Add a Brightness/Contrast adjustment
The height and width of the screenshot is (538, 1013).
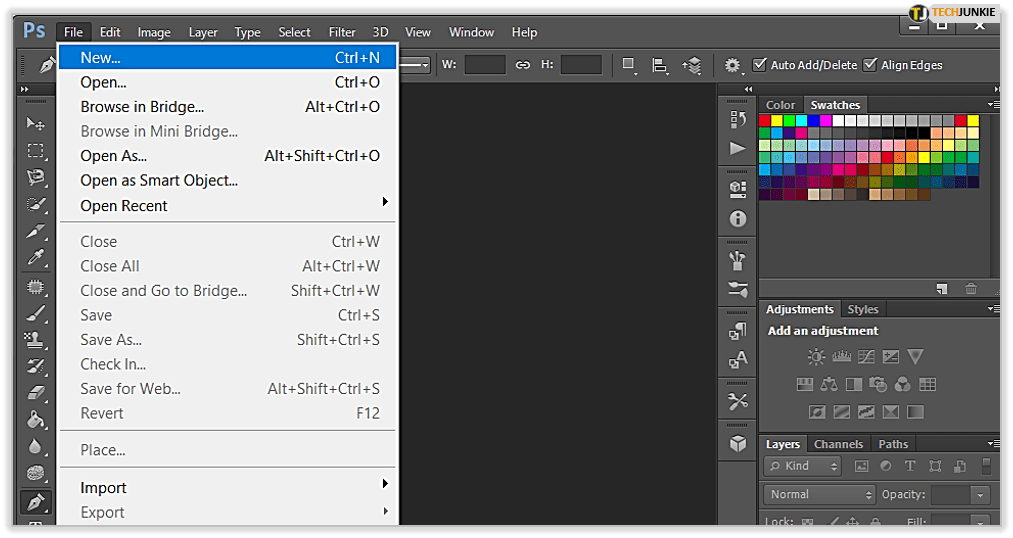coord(817,357)
